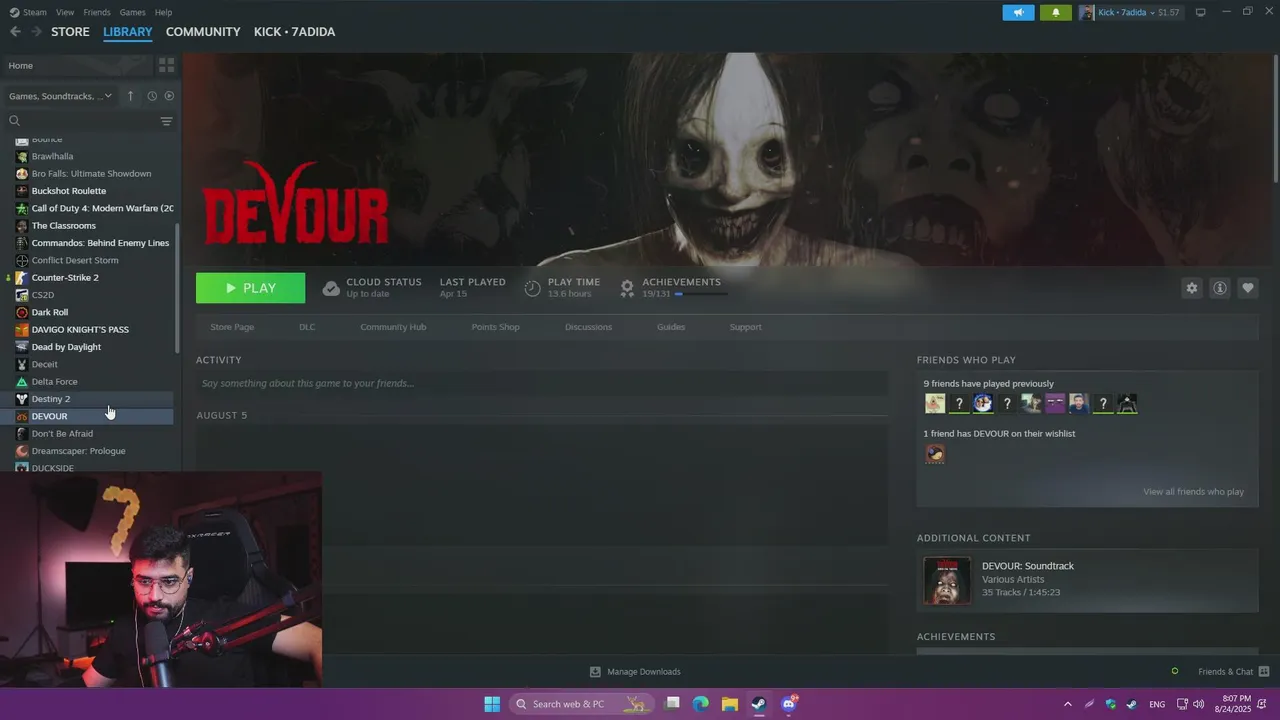Open Friends & Chat
The image size is (1280, 720).
click(x=1233, y=672)
